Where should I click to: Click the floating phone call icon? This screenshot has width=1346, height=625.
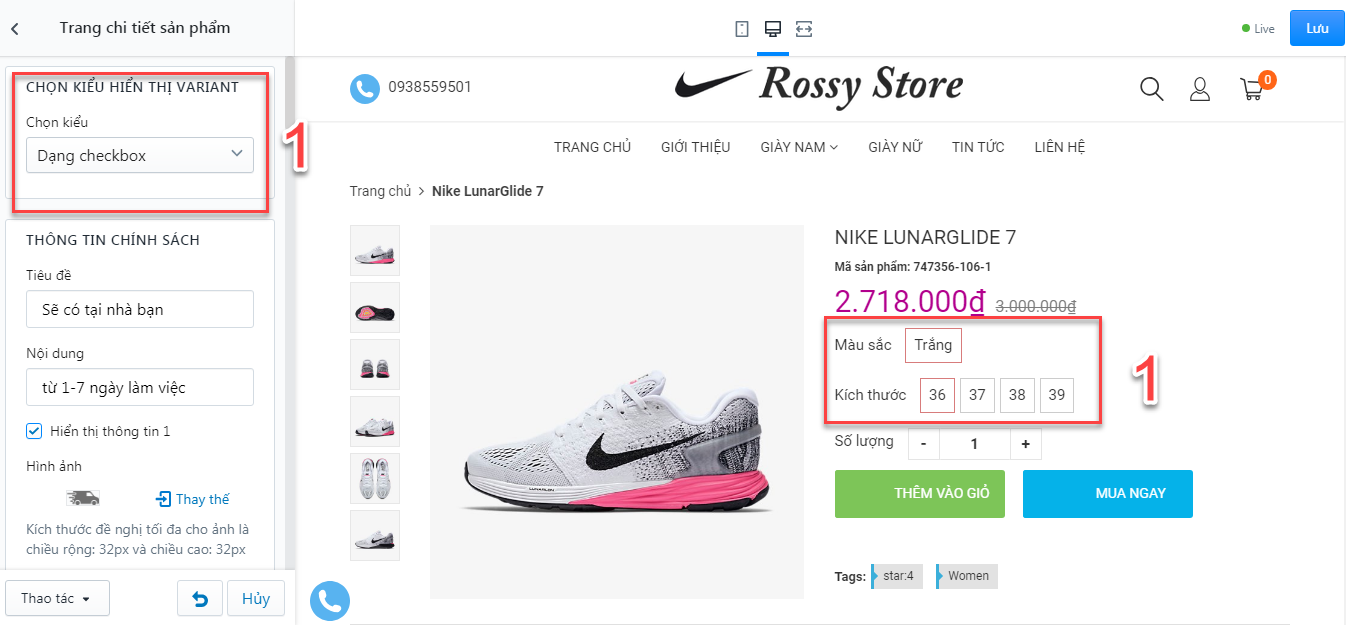coord(329,600)
